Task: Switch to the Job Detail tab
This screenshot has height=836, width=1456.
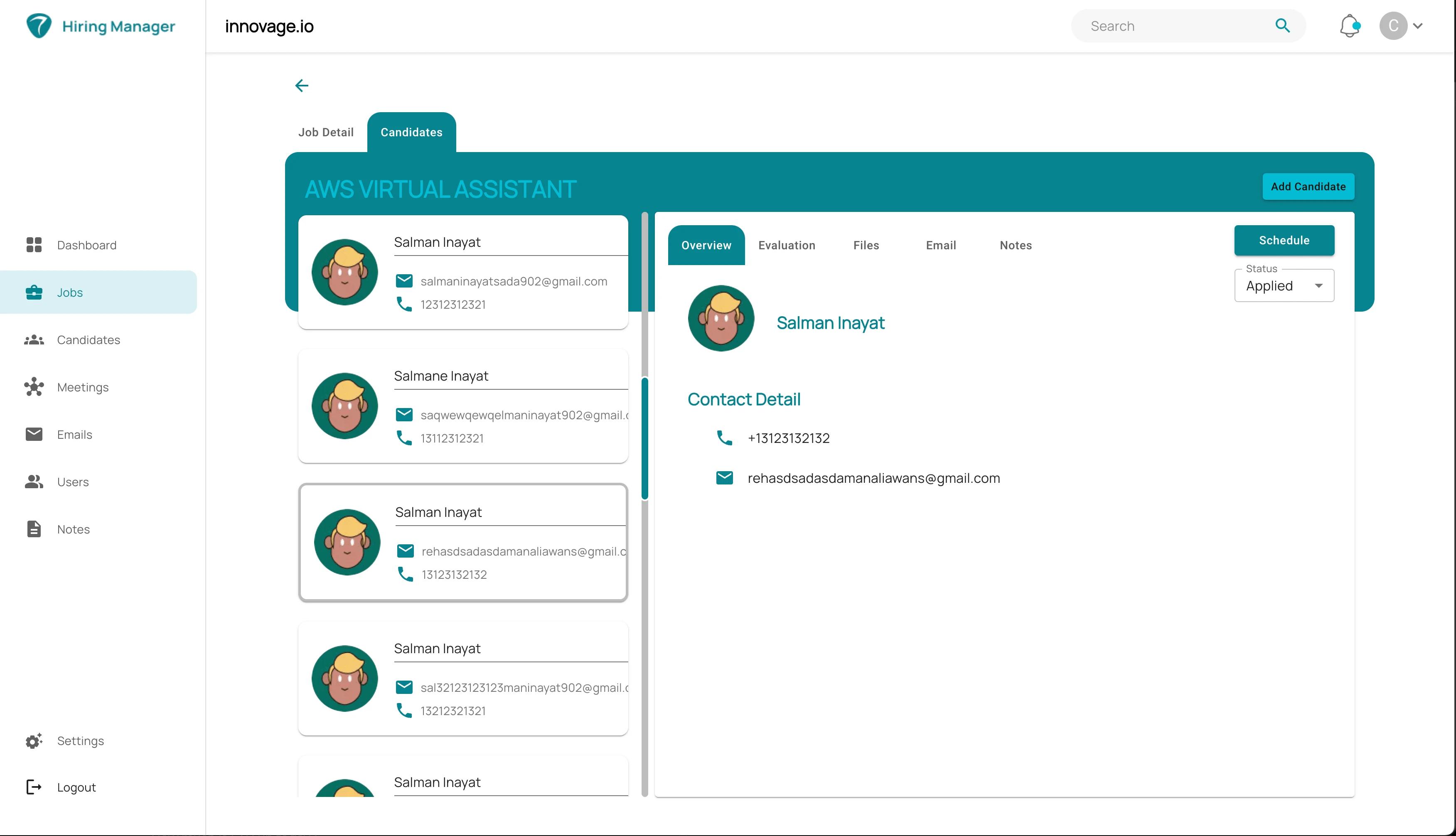Action: click(x=325, y=132)
